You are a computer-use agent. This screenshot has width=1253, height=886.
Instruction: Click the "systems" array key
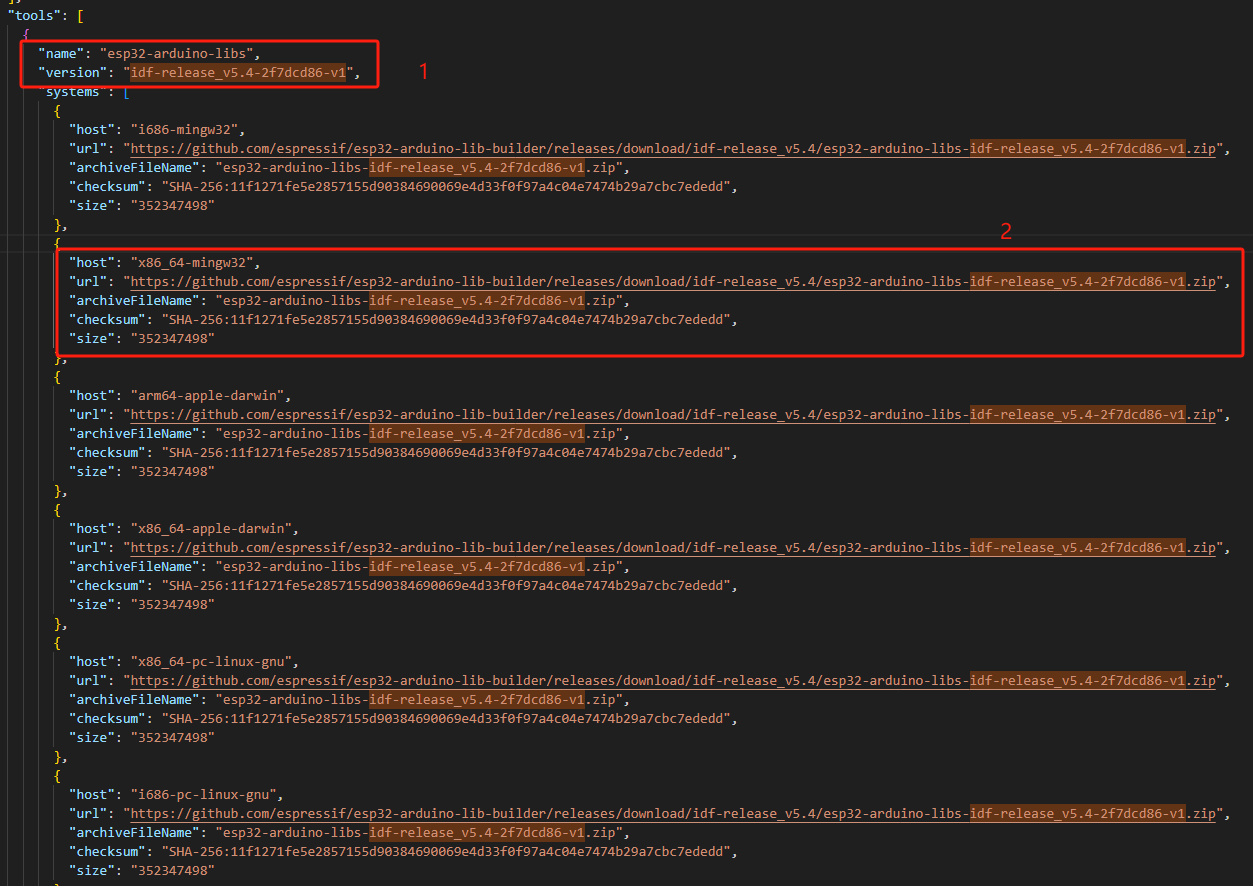(72, 91)
